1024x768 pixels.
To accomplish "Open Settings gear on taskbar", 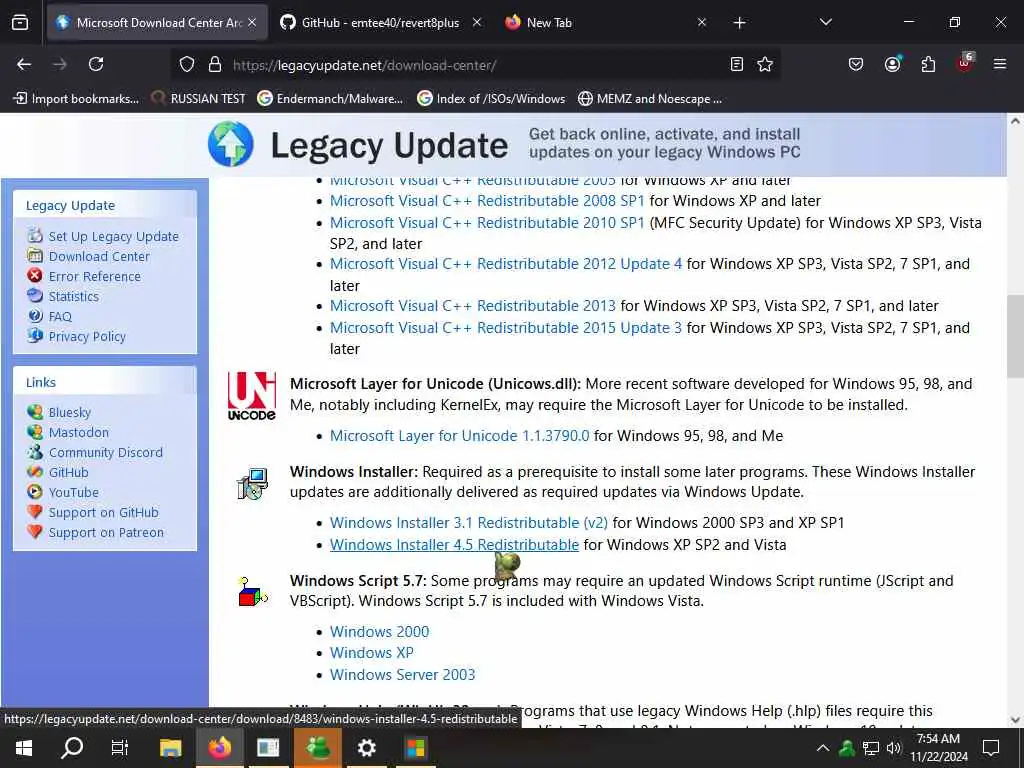I will (366, 748).
